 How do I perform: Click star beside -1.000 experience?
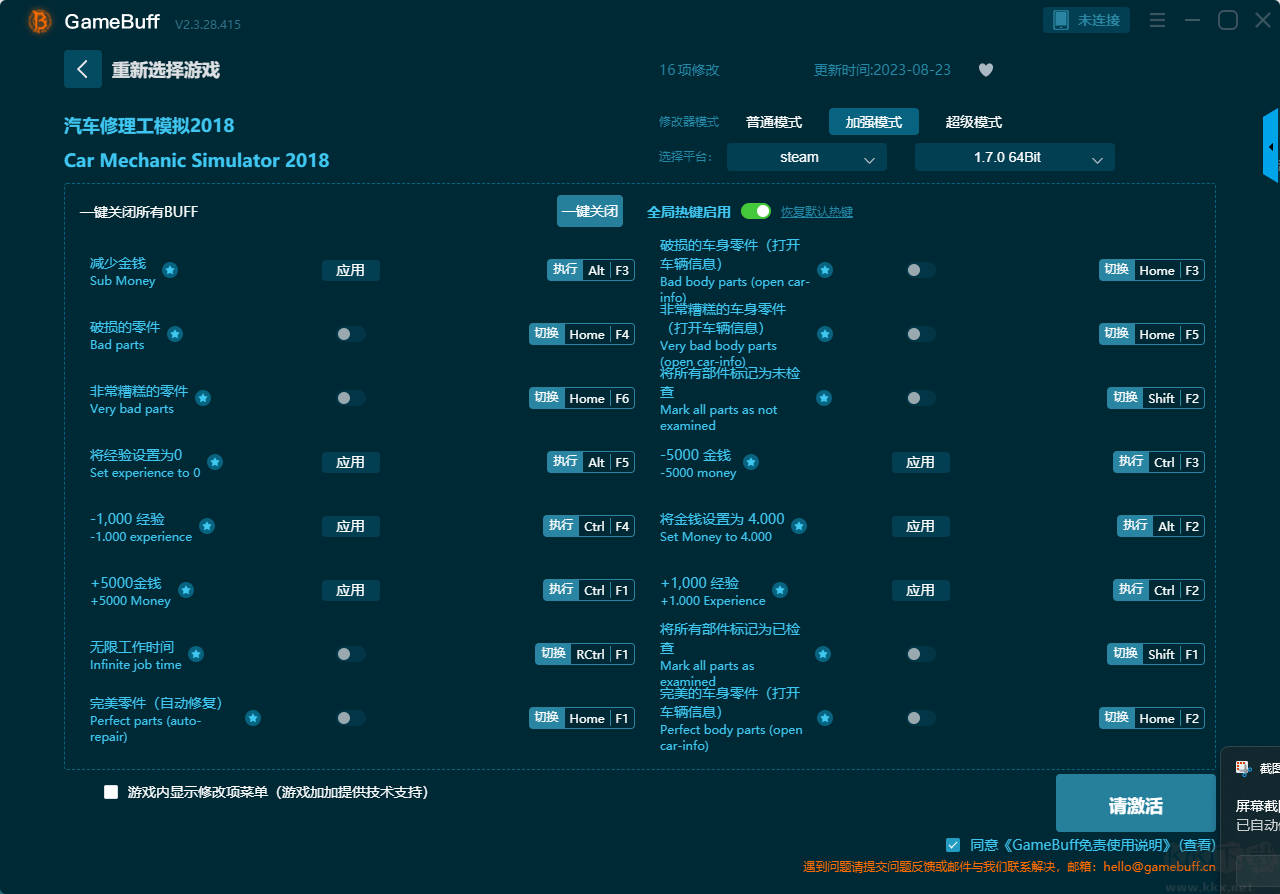point(207,526)
